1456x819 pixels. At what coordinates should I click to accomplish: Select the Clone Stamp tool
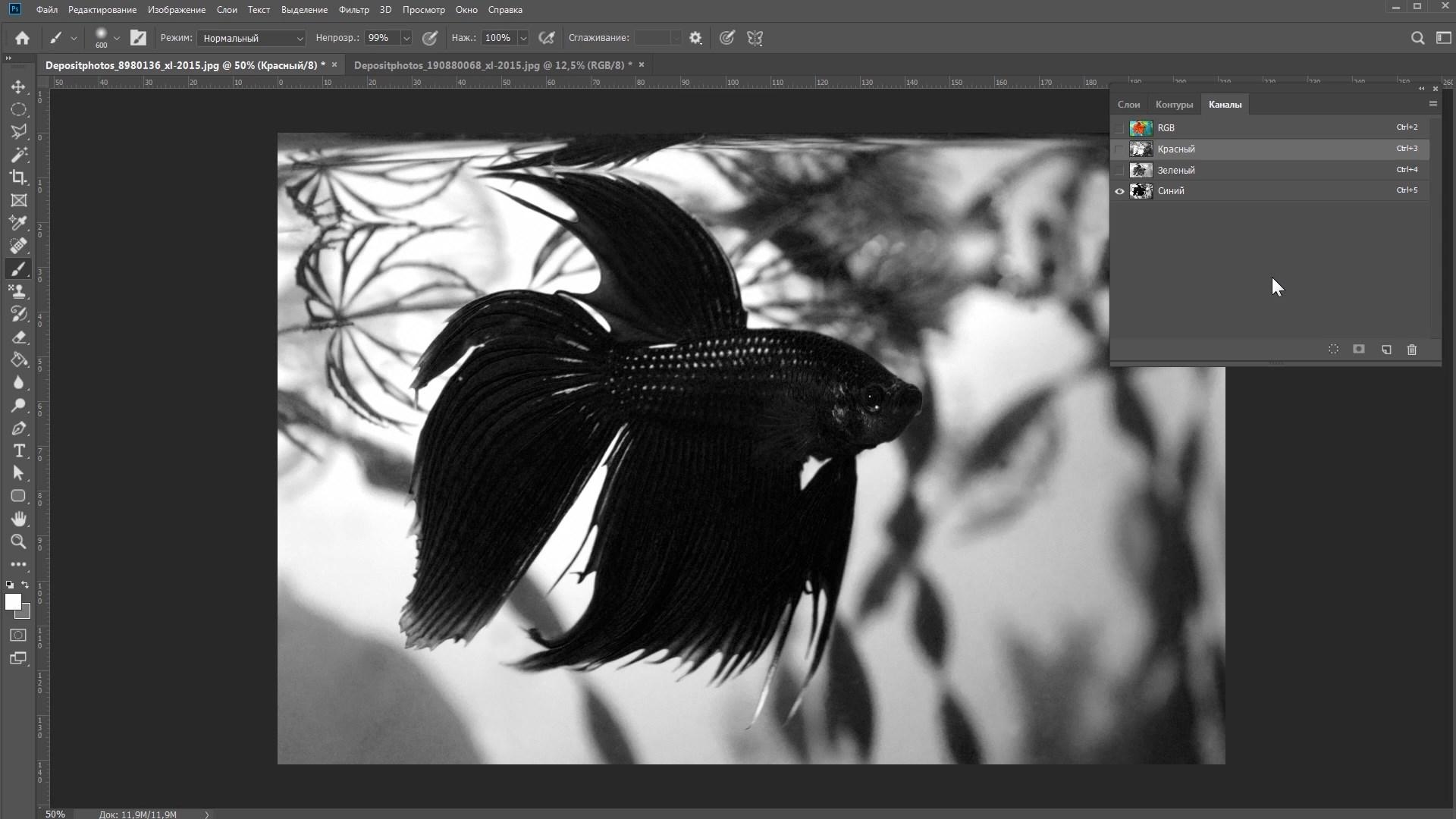pyautogui.click(x=18, y=291)
